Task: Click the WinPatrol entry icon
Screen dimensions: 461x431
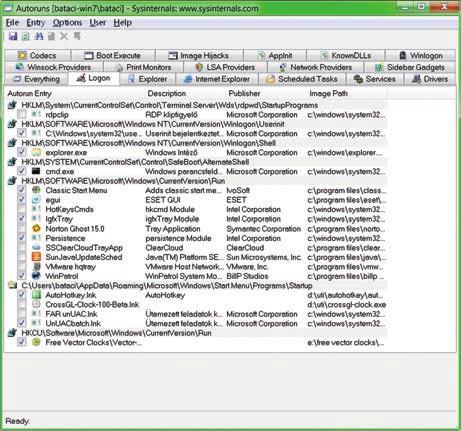Action: click(x=36, y=276)
